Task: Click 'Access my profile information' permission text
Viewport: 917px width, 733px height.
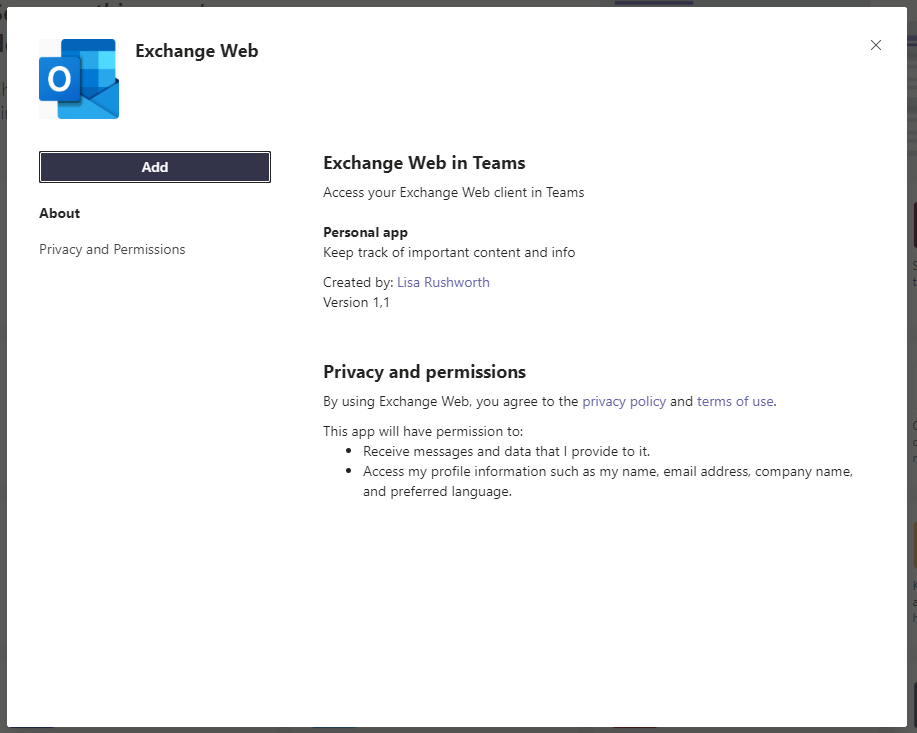Action: coord(608,481)
